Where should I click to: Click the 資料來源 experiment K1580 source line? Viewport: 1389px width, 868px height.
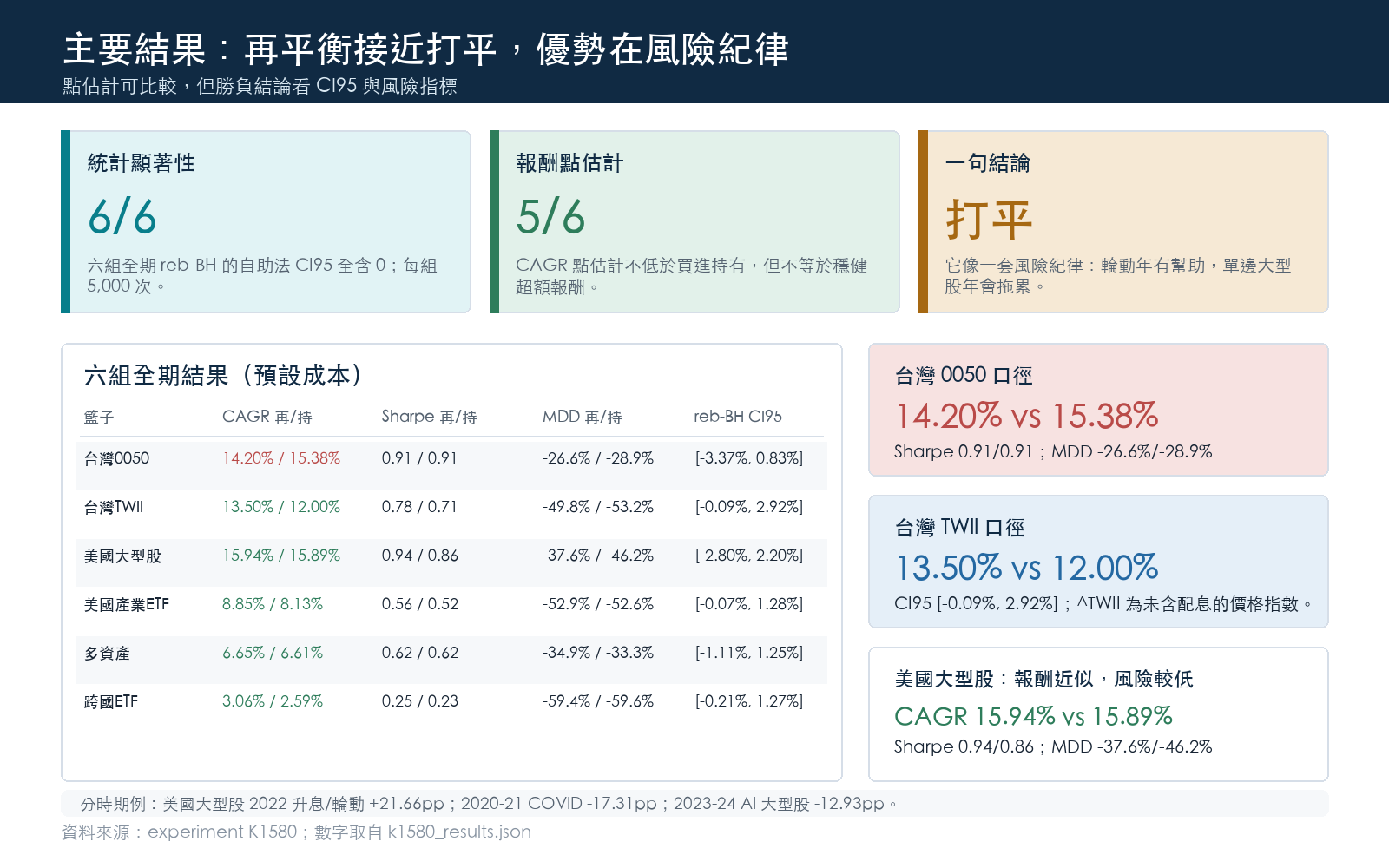click(296, 832)
